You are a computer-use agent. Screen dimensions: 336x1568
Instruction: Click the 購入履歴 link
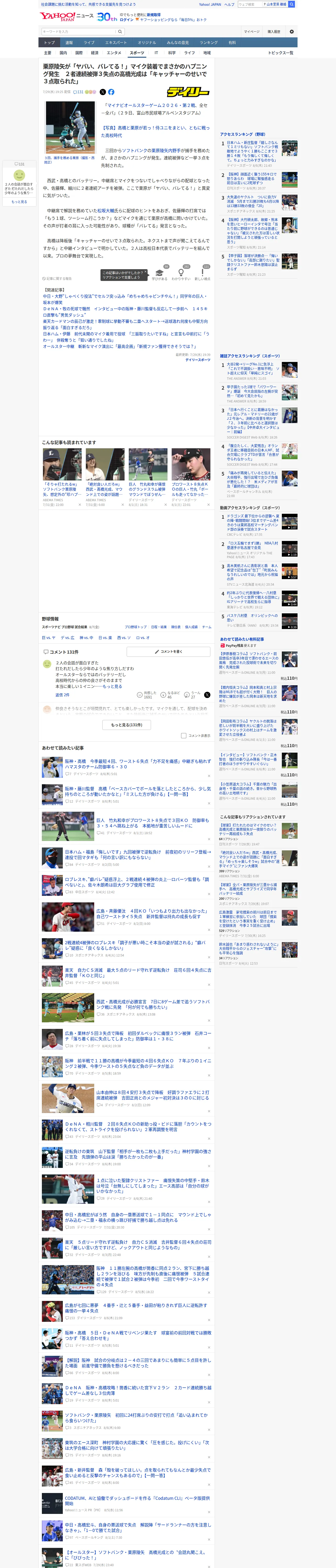click(x=274, y=32)
